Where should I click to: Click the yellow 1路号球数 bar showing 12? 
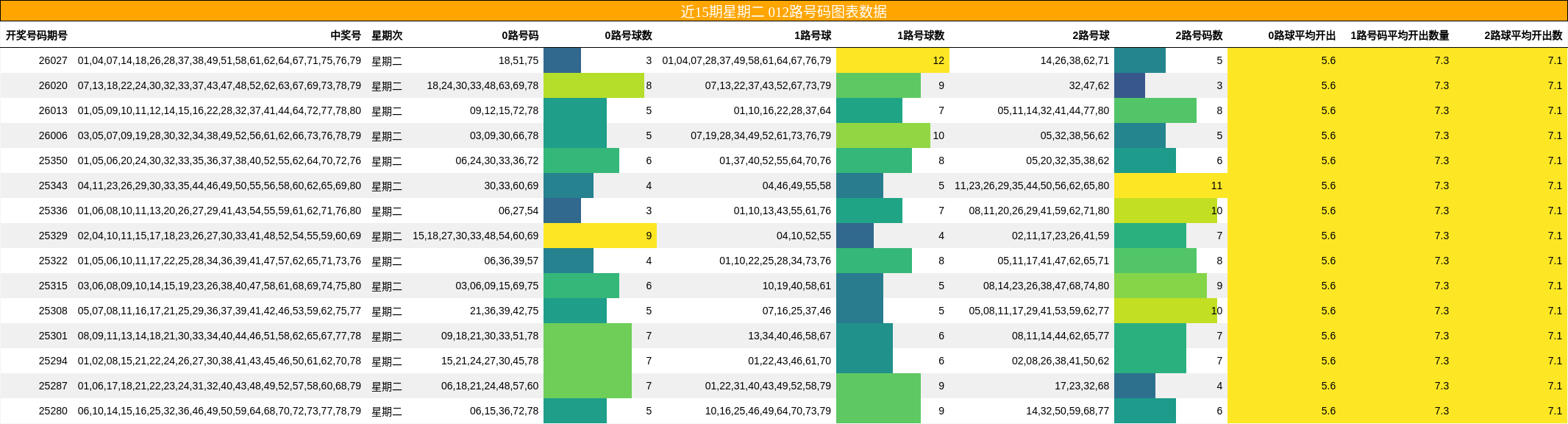tap(892, 60)
